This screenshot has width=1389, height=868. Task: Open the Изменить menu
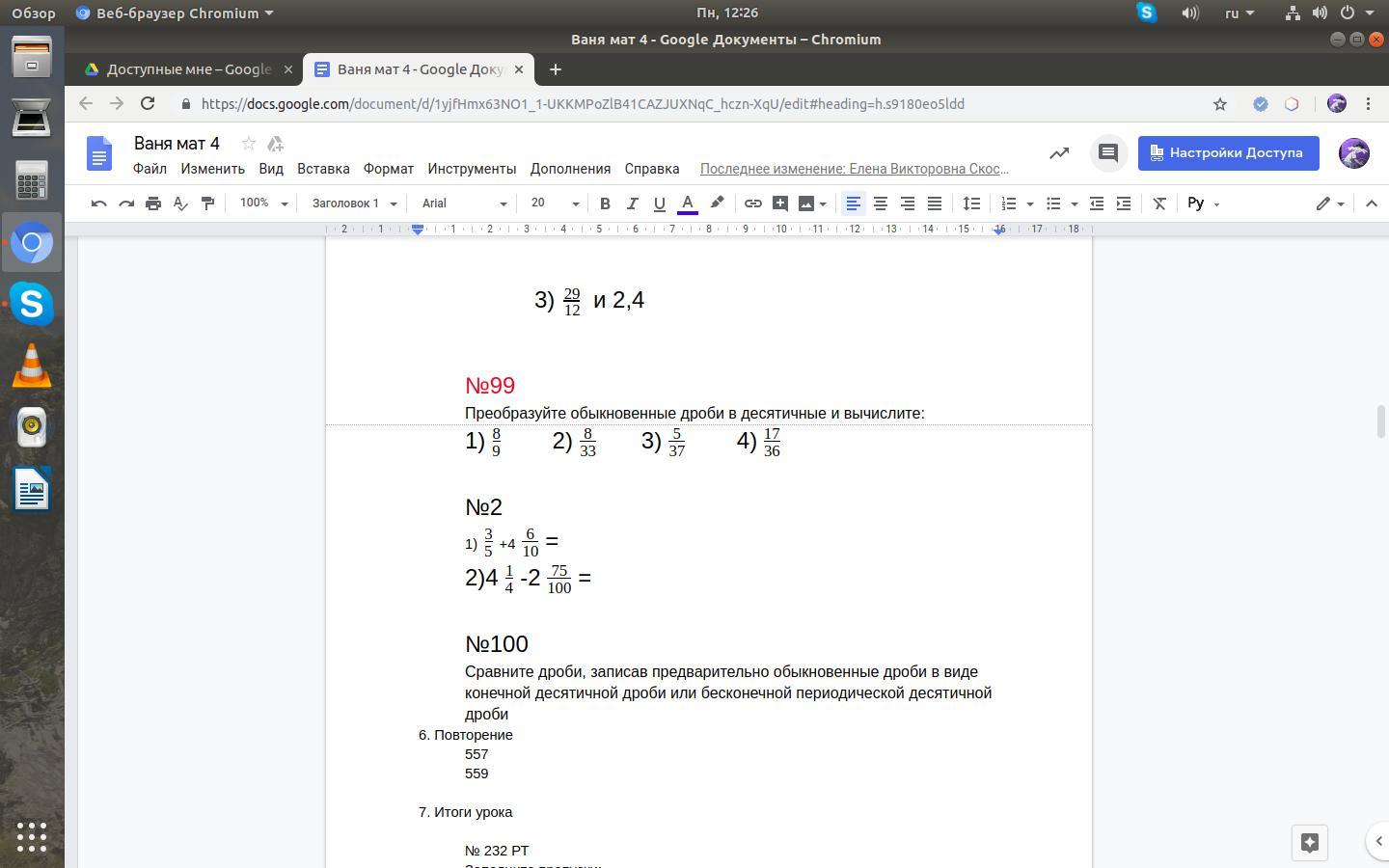(212, 169)
